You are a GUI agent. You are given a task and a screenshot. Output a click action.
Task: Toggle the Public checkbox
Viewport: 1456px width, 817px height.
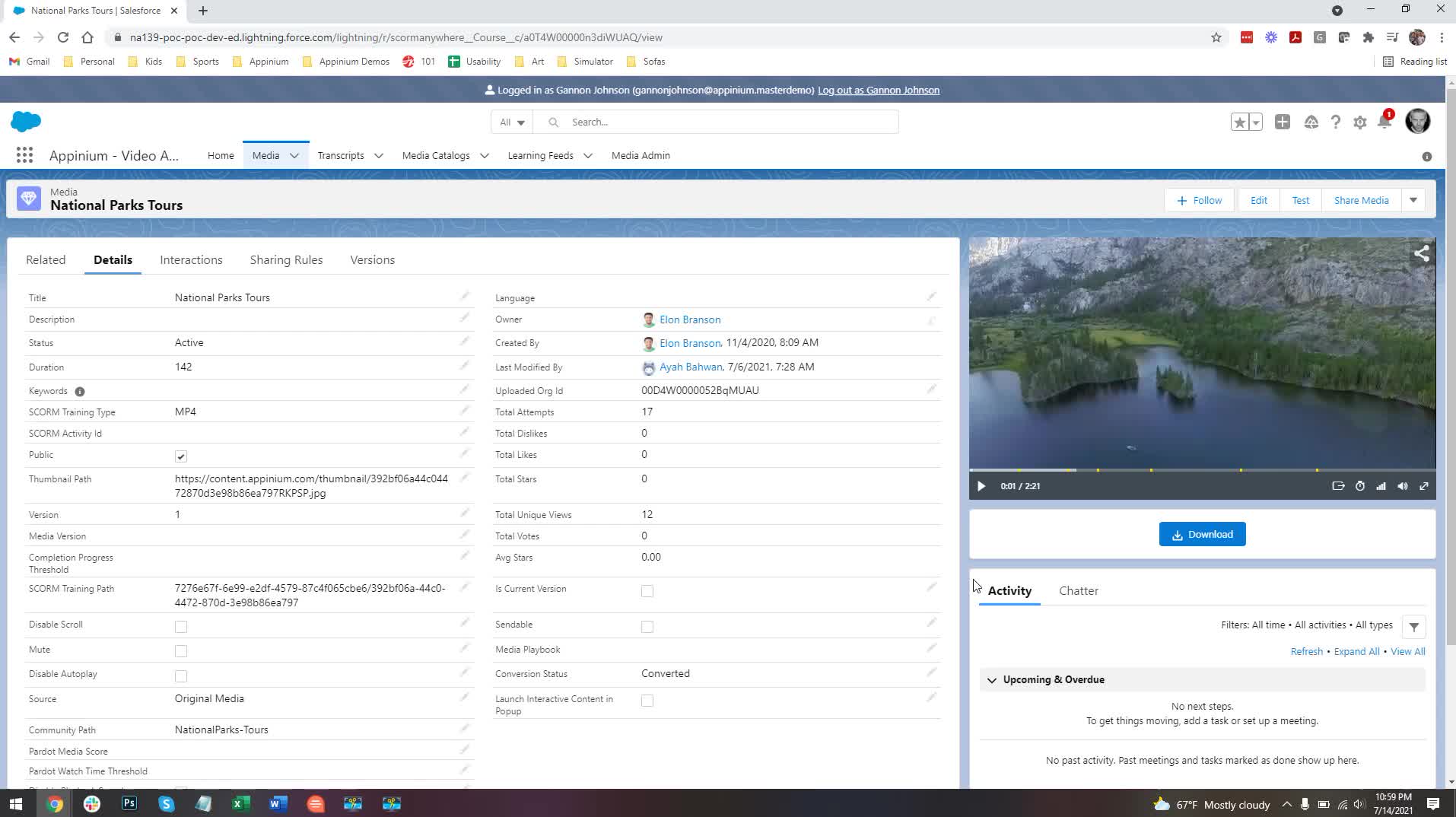click(x=181, y=456)
